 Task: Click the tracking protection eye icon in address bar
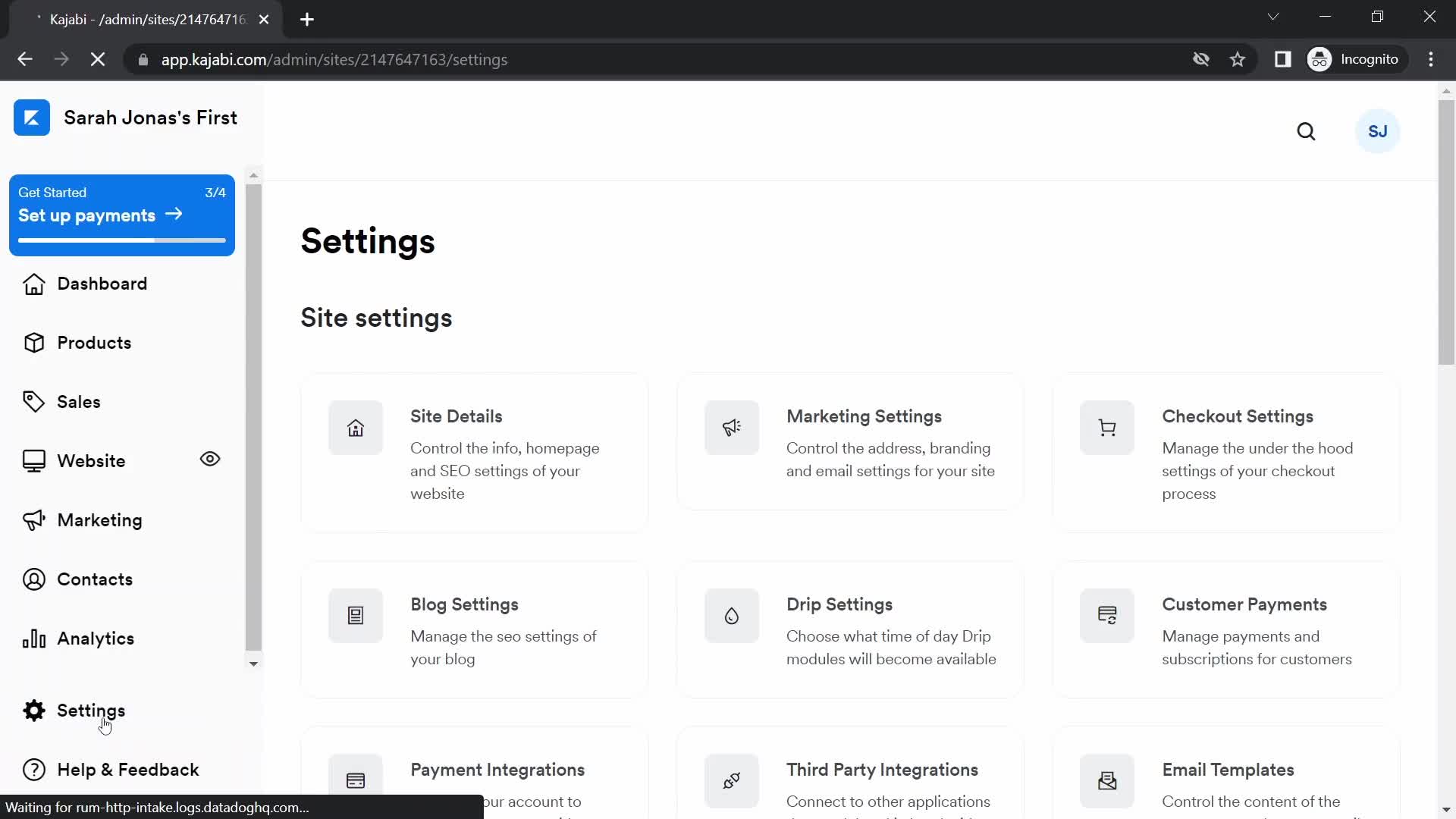pyautogui.click(x=1201, y=59)
